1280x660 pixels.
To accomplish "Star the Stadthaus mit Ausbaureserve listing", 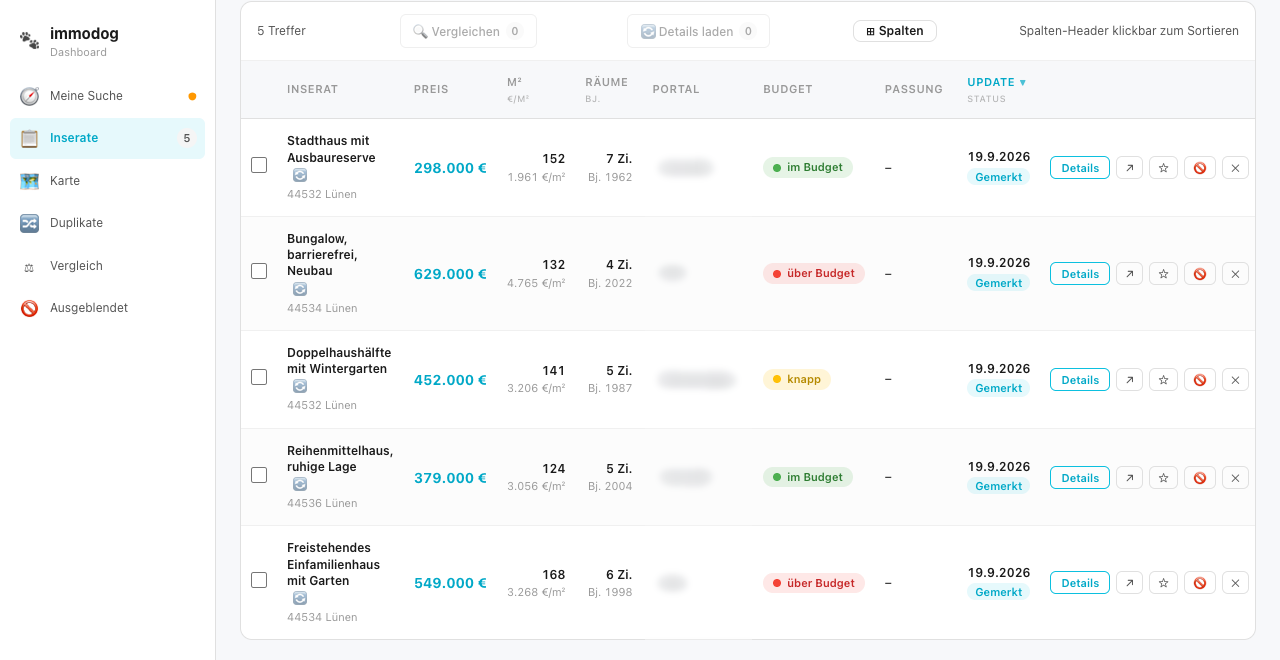I will point(1163,168).
